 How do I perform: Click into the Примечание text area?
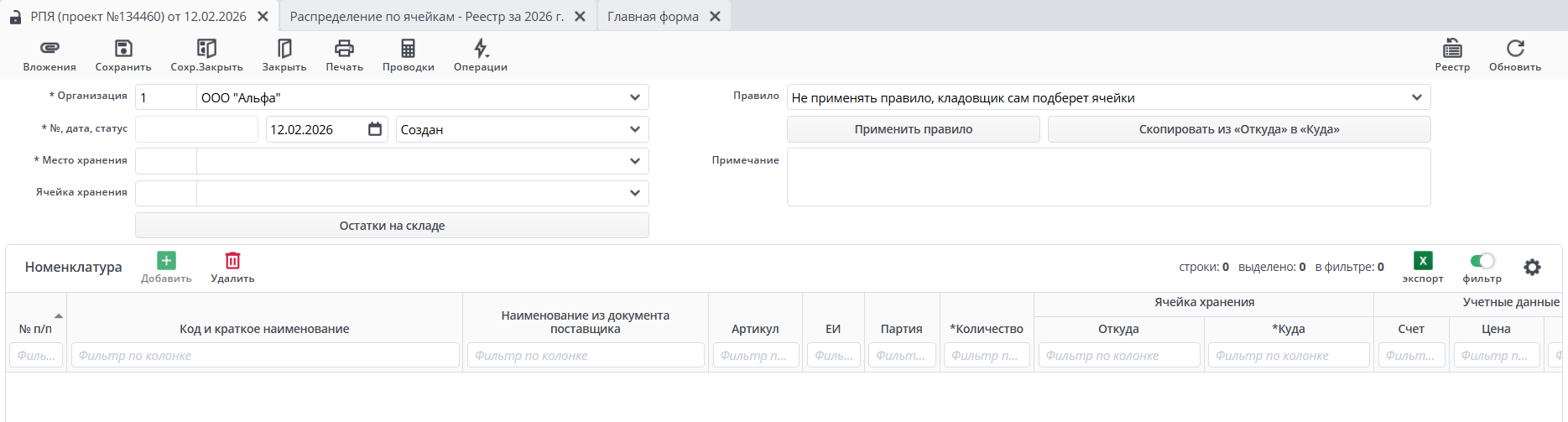pos(1107,177)
